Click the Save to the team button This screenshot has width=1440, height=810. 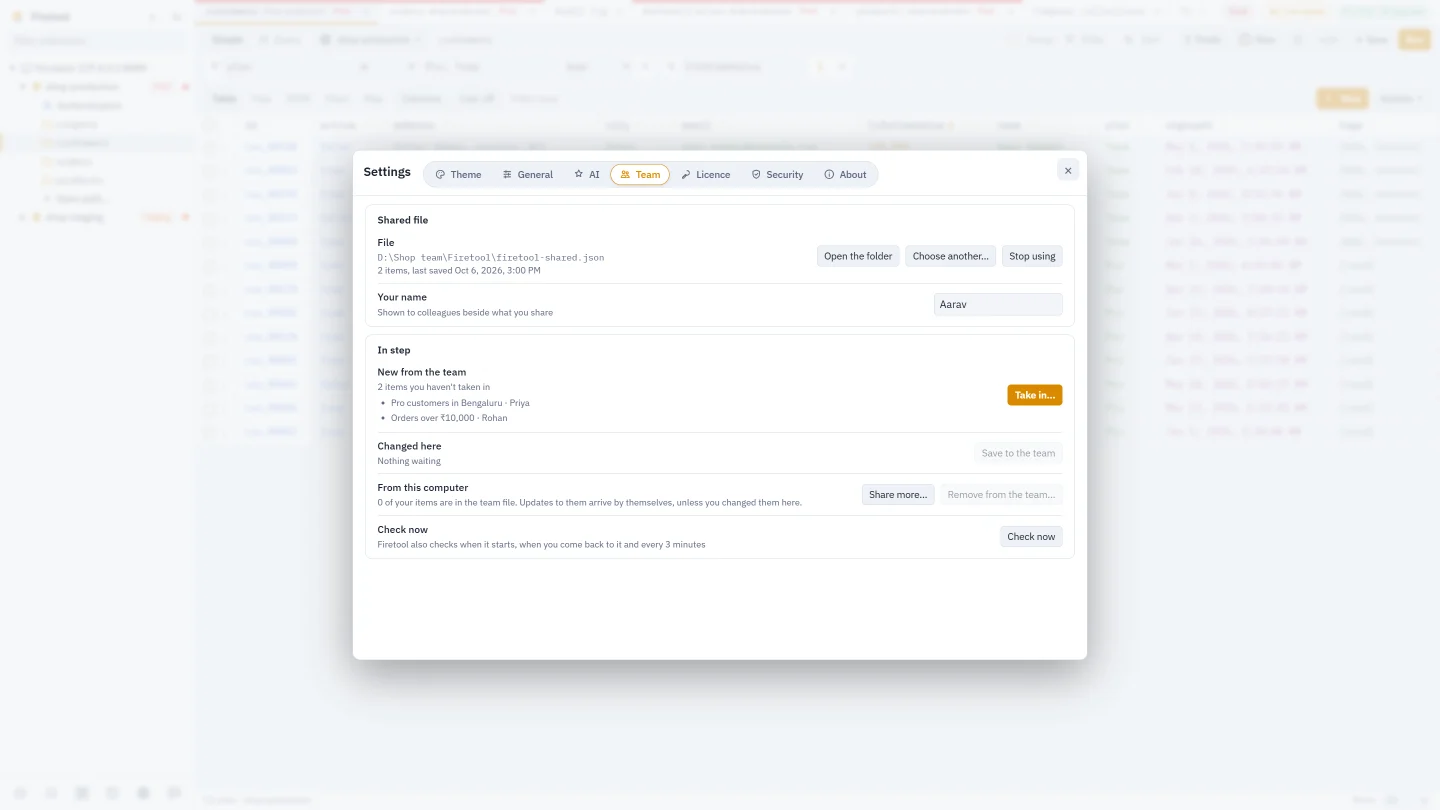tap(1018, 453)
